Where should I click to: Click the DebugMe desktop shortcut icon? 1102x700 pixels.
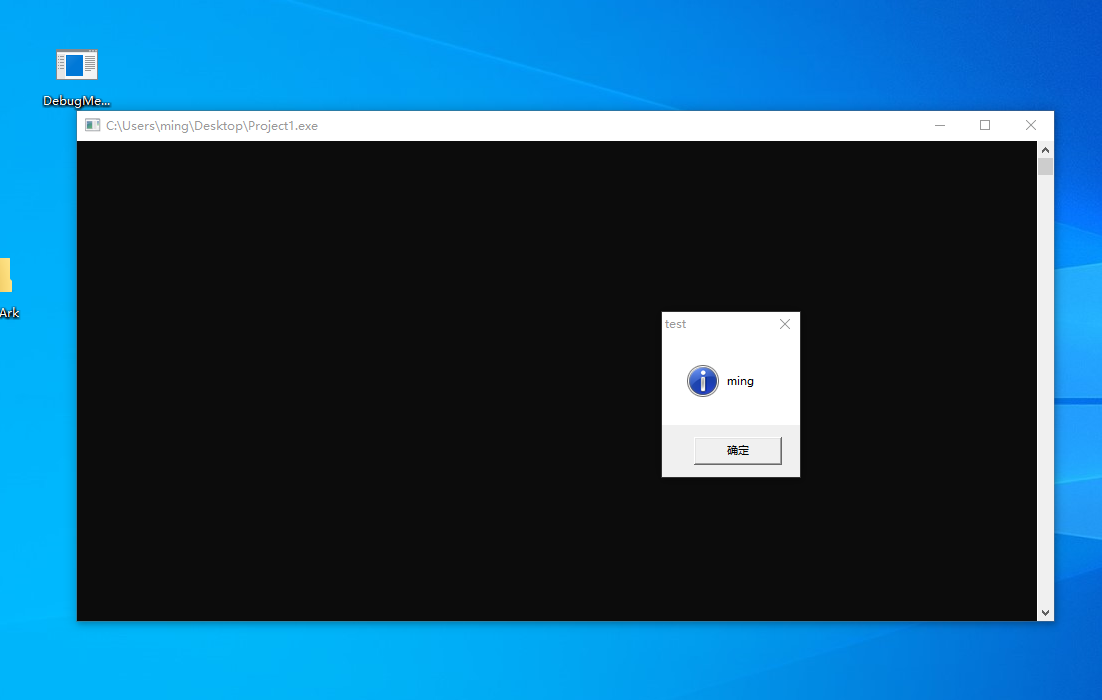pos(76,65)
